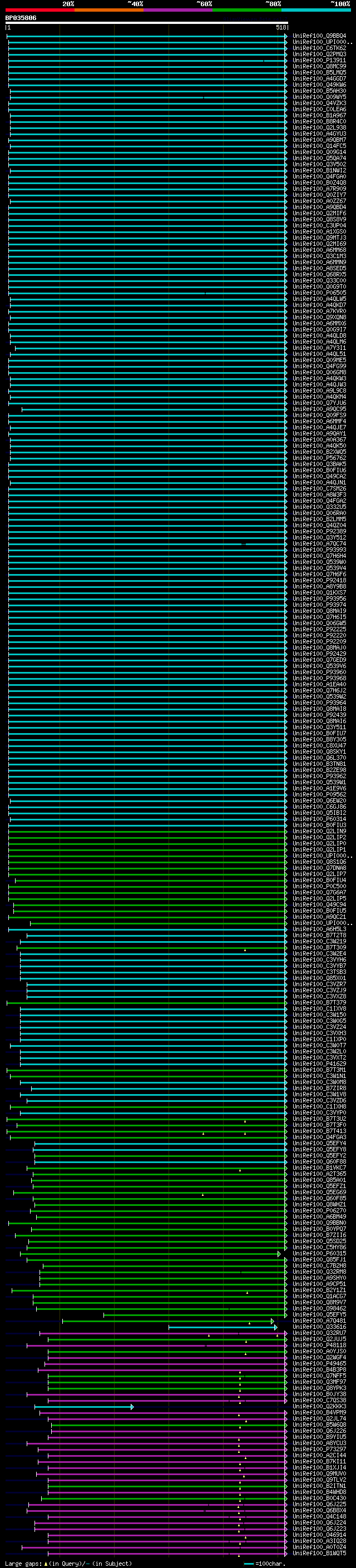Open hit UniRef100_B5LMQ5
The height and width of the screenshot is (1568, 356).
(319, 72)
